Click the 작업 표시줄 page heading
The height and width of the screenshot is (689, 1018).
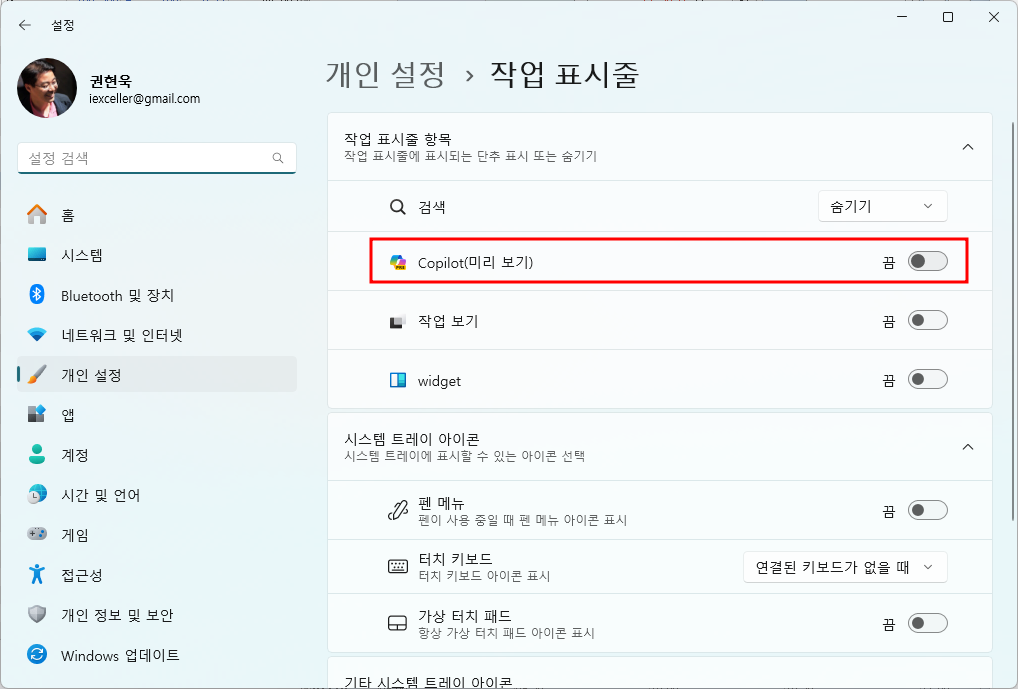click(x=564, y=74)
